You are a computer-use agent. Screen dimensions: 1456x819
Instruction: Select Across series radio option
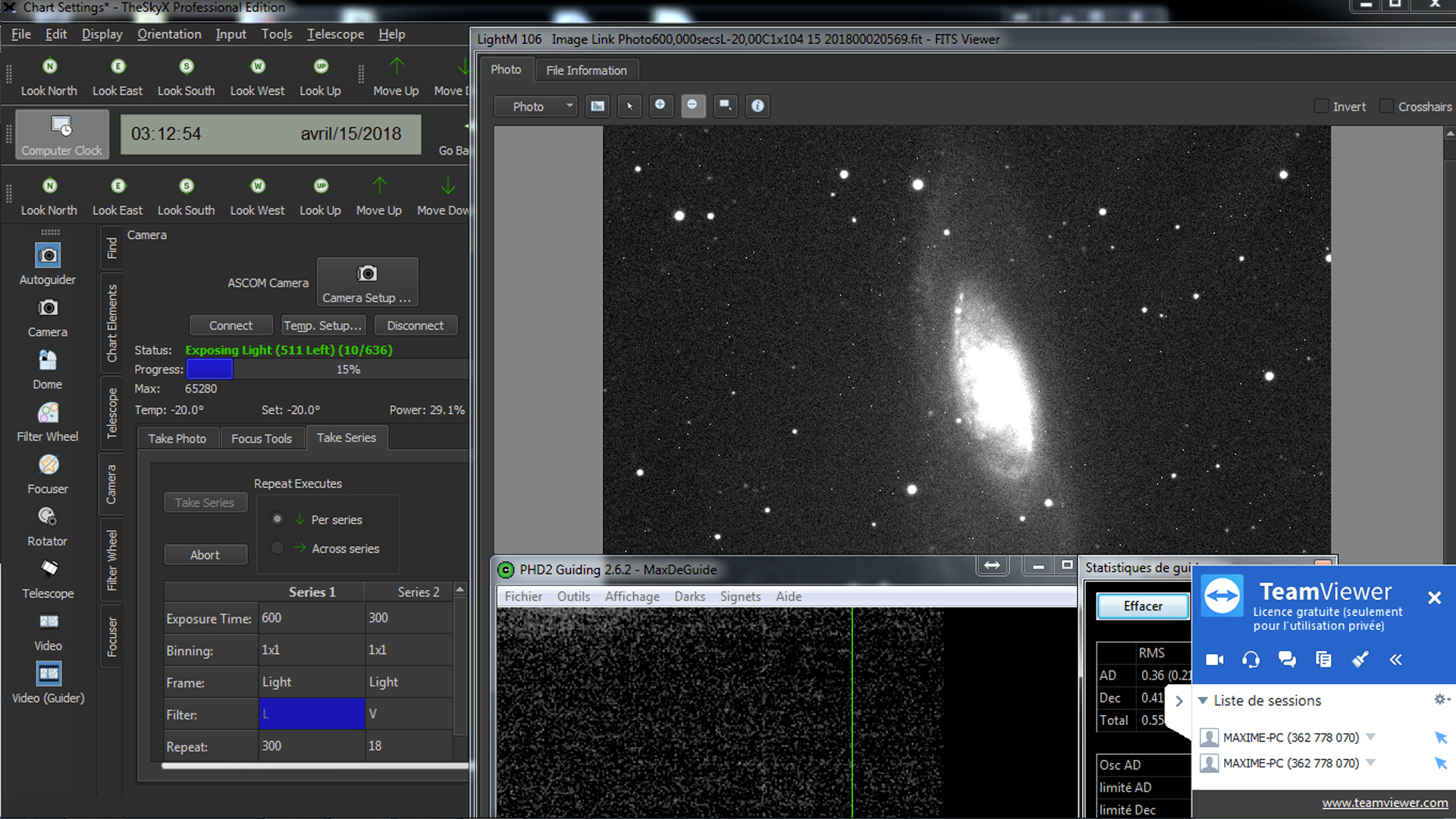tap(278, 548)
